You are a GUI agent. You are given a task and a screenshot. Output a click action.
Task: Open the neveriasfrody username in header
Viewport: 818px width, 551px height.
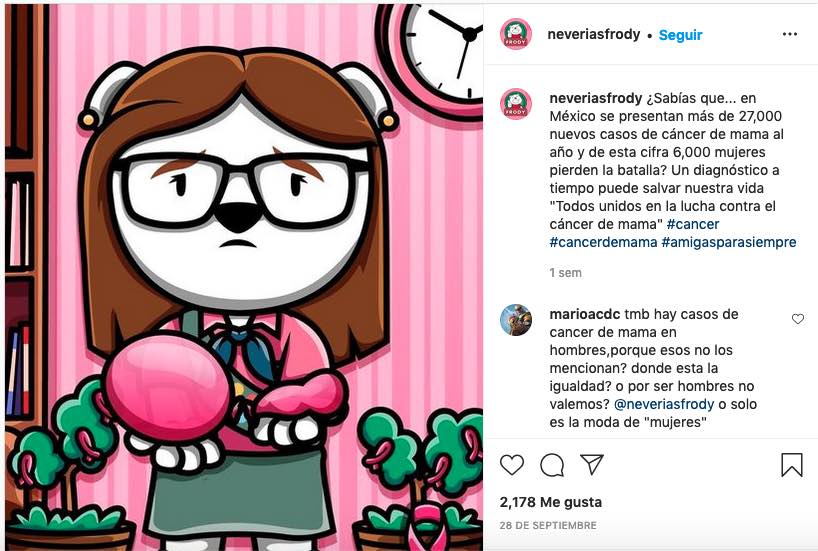pyautogui.click(x=594, y=34)
